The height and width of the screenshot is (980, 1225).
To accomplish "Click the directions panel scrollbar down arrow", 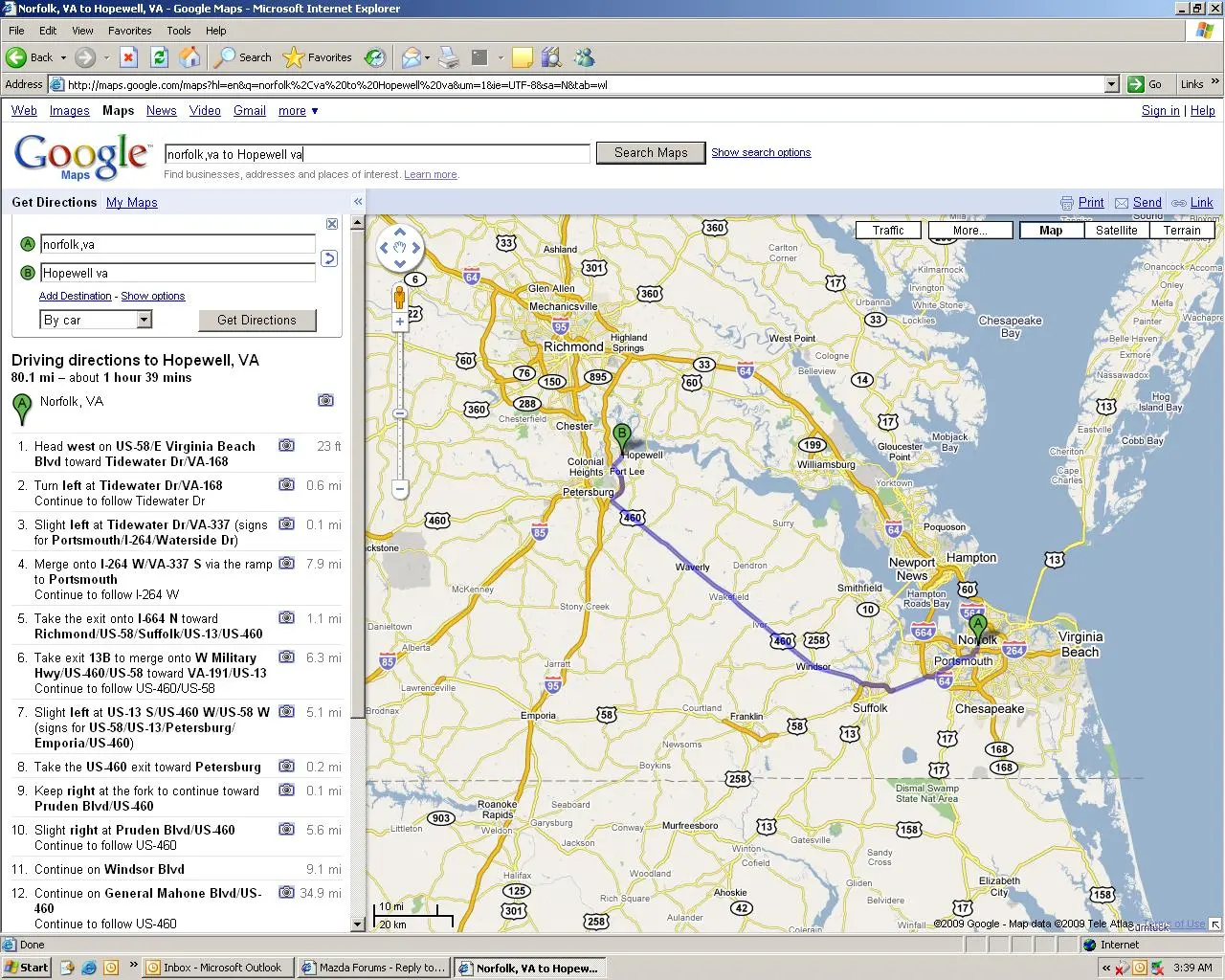I will pyautogui.click(x=358, y=924).
